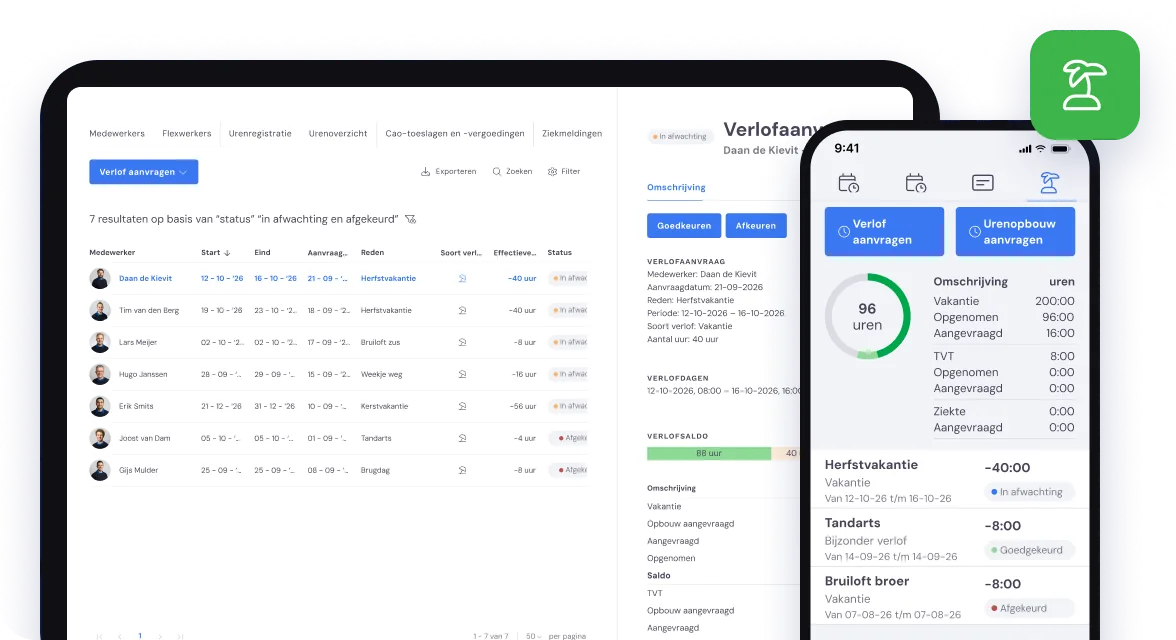Viewport: 1176px width, 640px height.
Task: Click the Wi-Fi icon on phone status bar
Action: pyautogui.click(x=1040, y=149)
